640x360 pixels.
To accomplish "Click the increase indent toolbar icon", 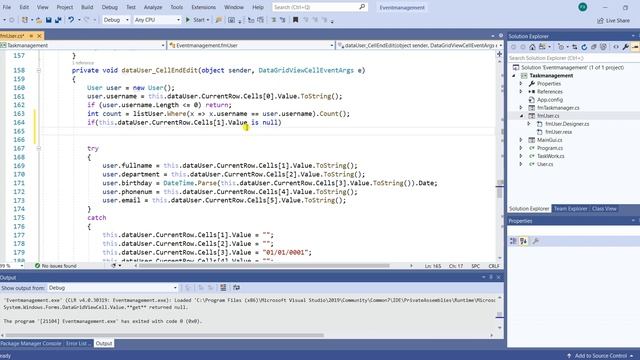I will [x=260, y=20].
